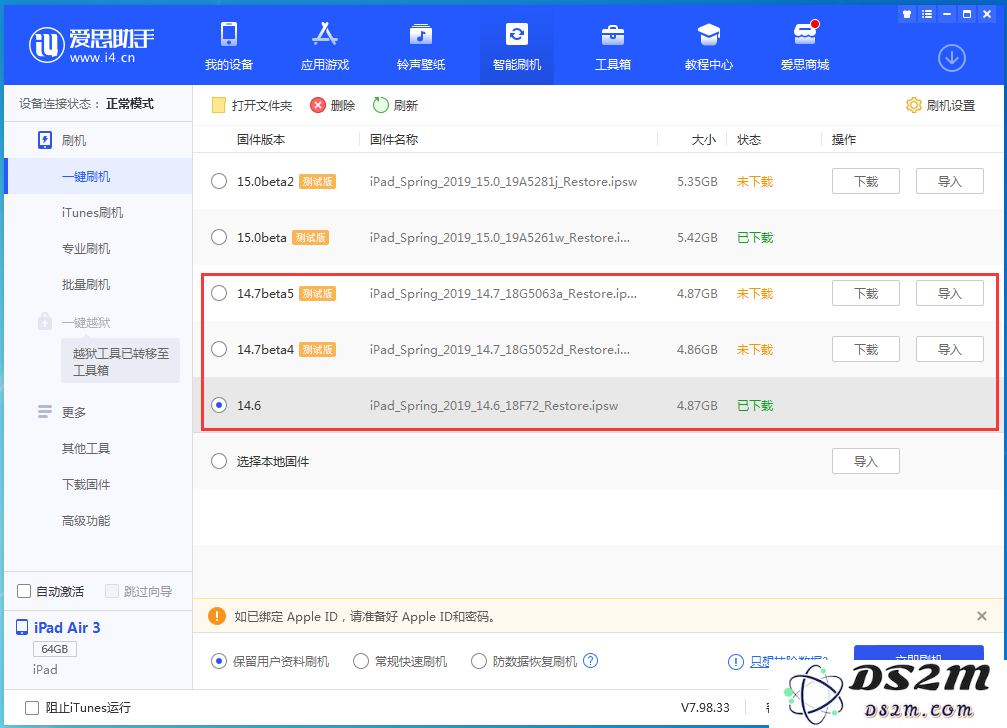The width and height of the screenshot is (1007, 728).
Task: Click the V7.98.33 version label
Action: [x=705, y=707]
